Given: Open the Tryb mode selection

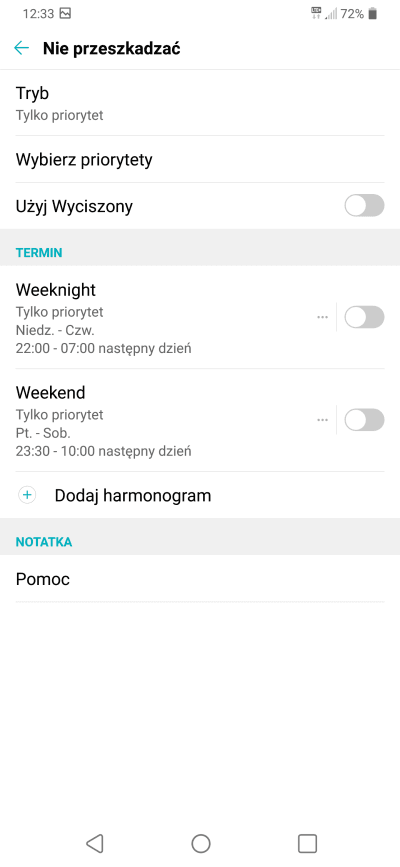Looking at the screenshot, I should (x=200, y=103).
